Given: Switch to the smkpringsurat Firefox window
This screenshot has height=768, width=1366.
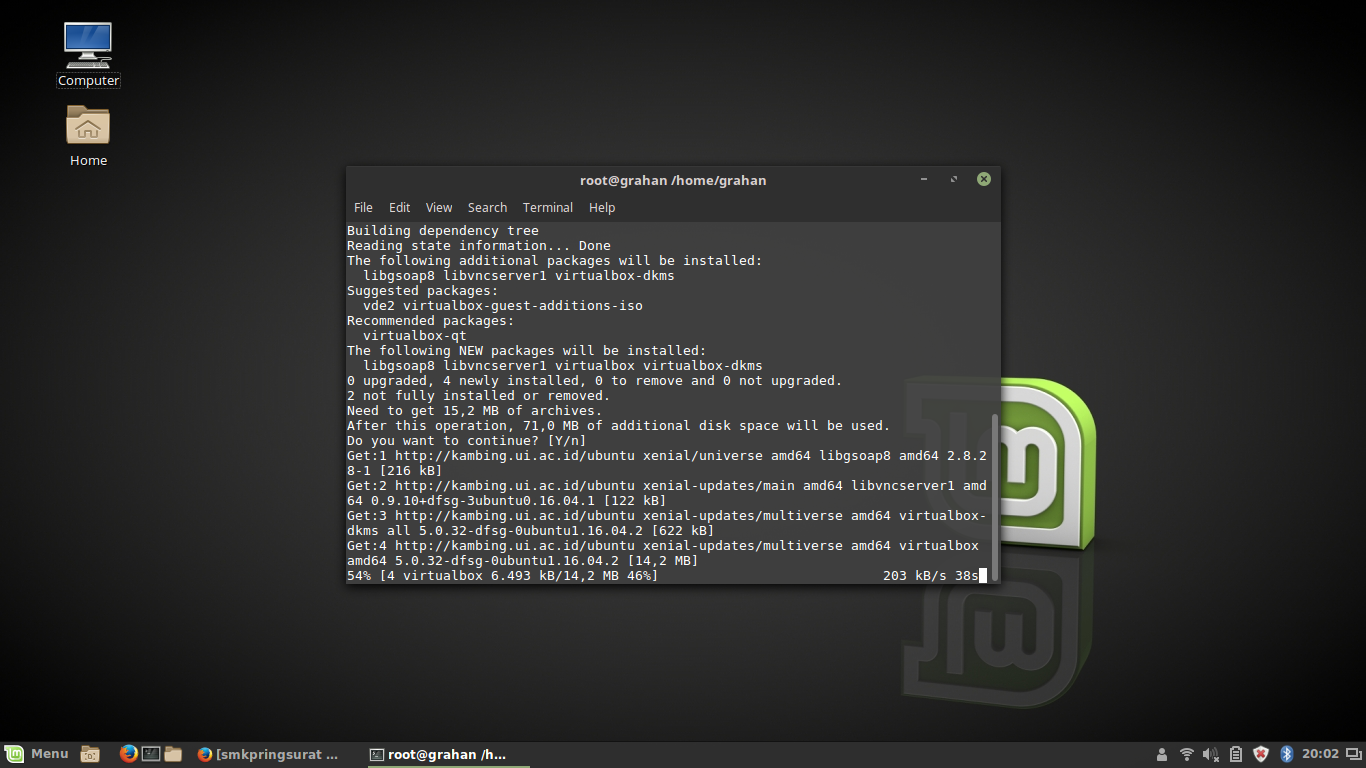Looking at the screenshot, I should [267, 754].
